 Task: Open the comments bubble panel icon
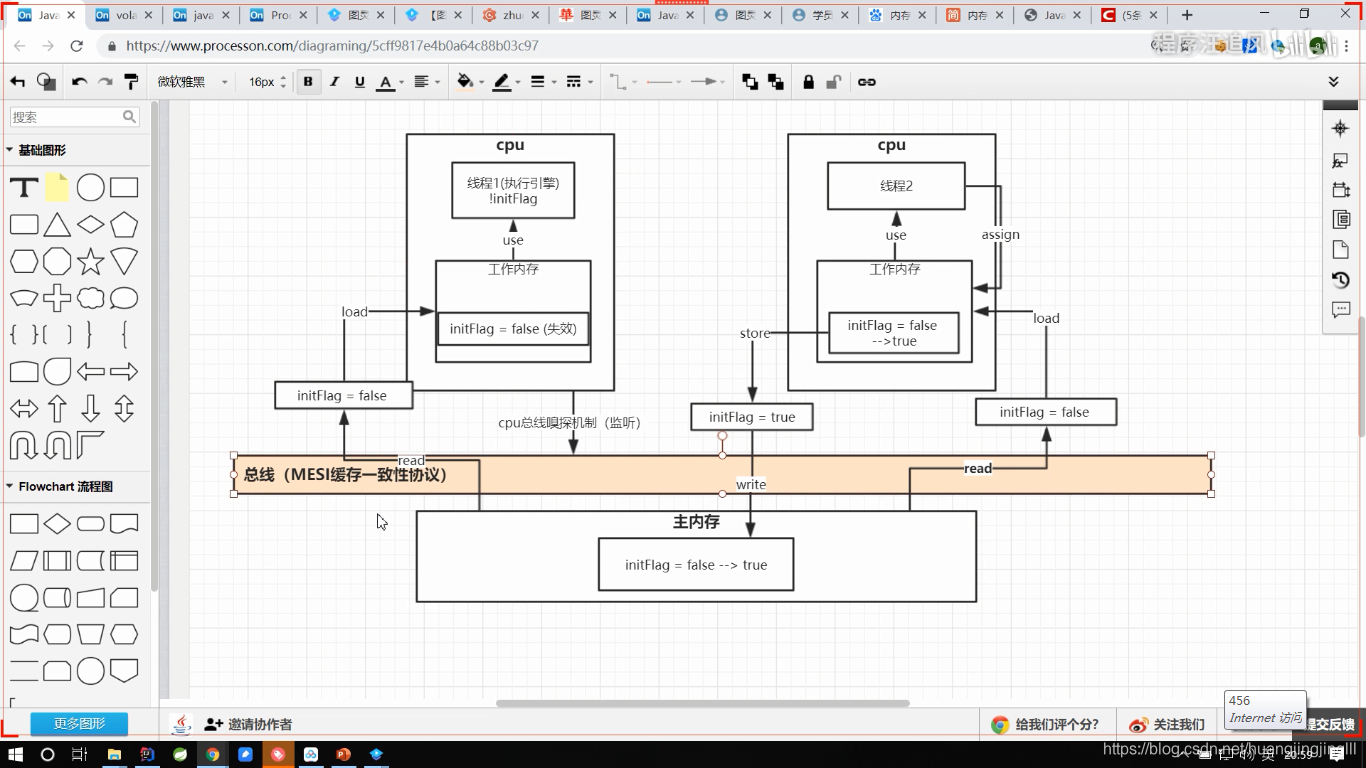coord(1341,310)
